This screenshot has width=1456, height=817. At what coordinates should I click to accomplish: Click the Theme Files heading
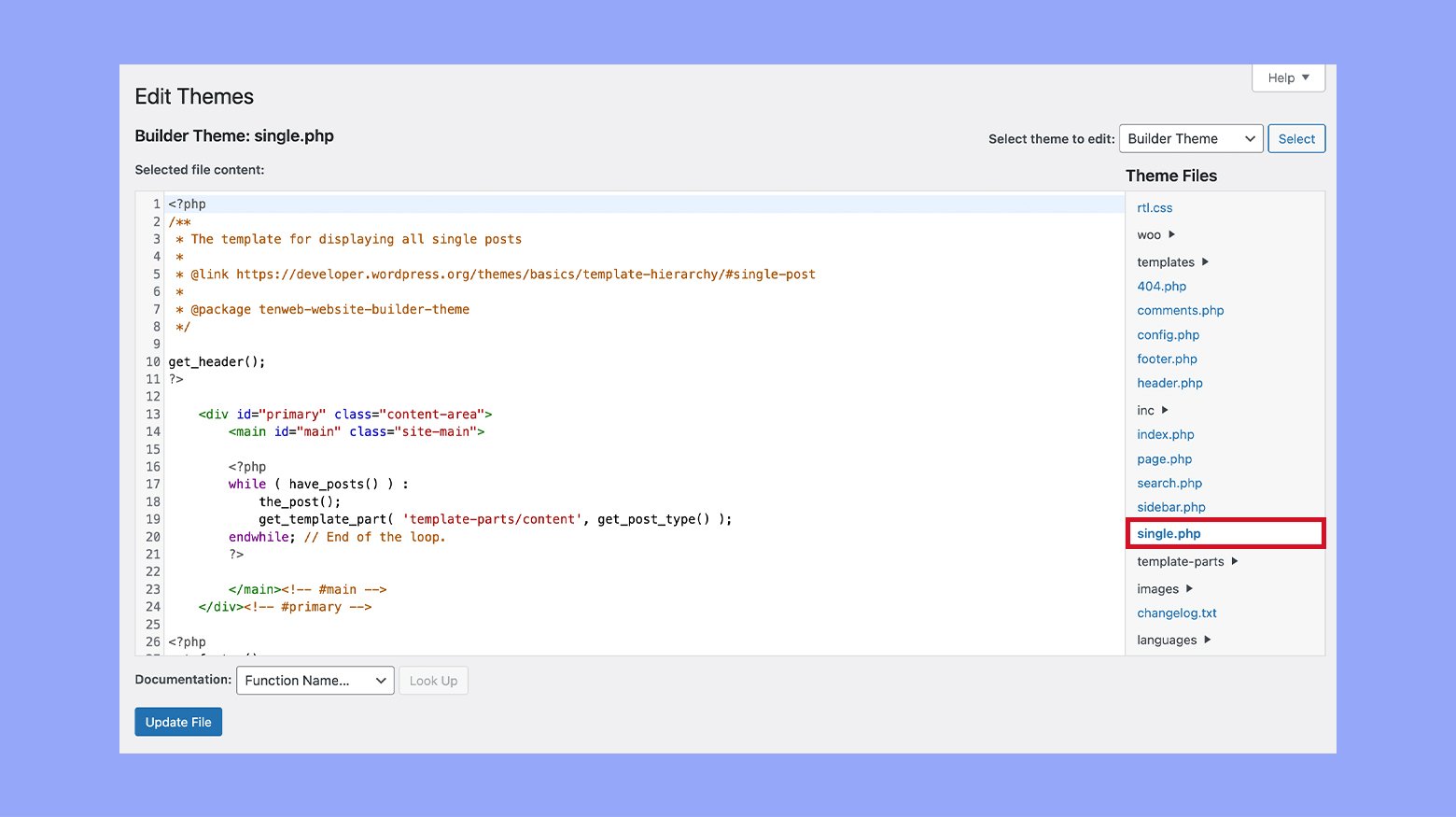coord(1171,176)
